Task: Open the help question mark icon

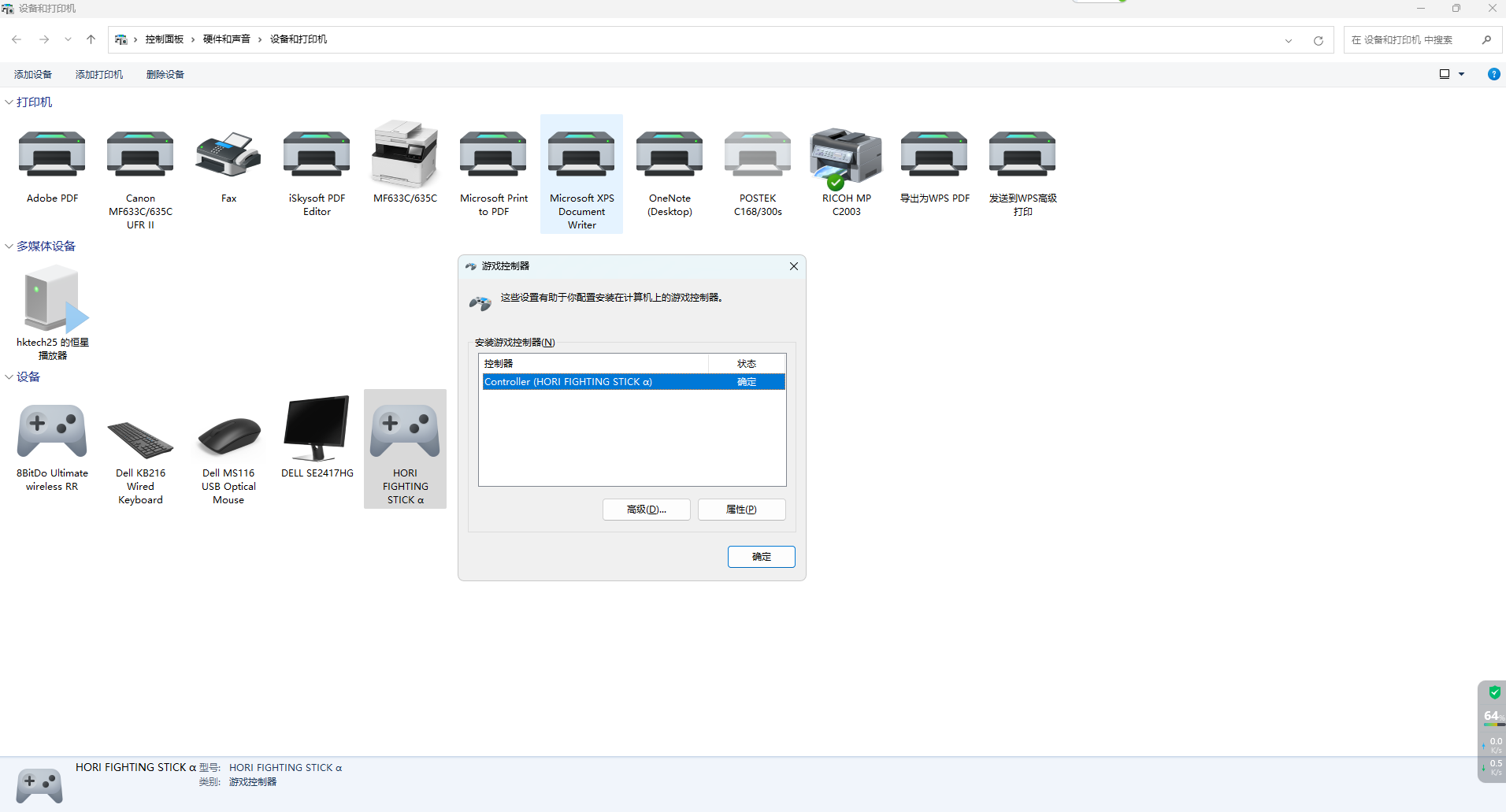Action: (1493, 74)
